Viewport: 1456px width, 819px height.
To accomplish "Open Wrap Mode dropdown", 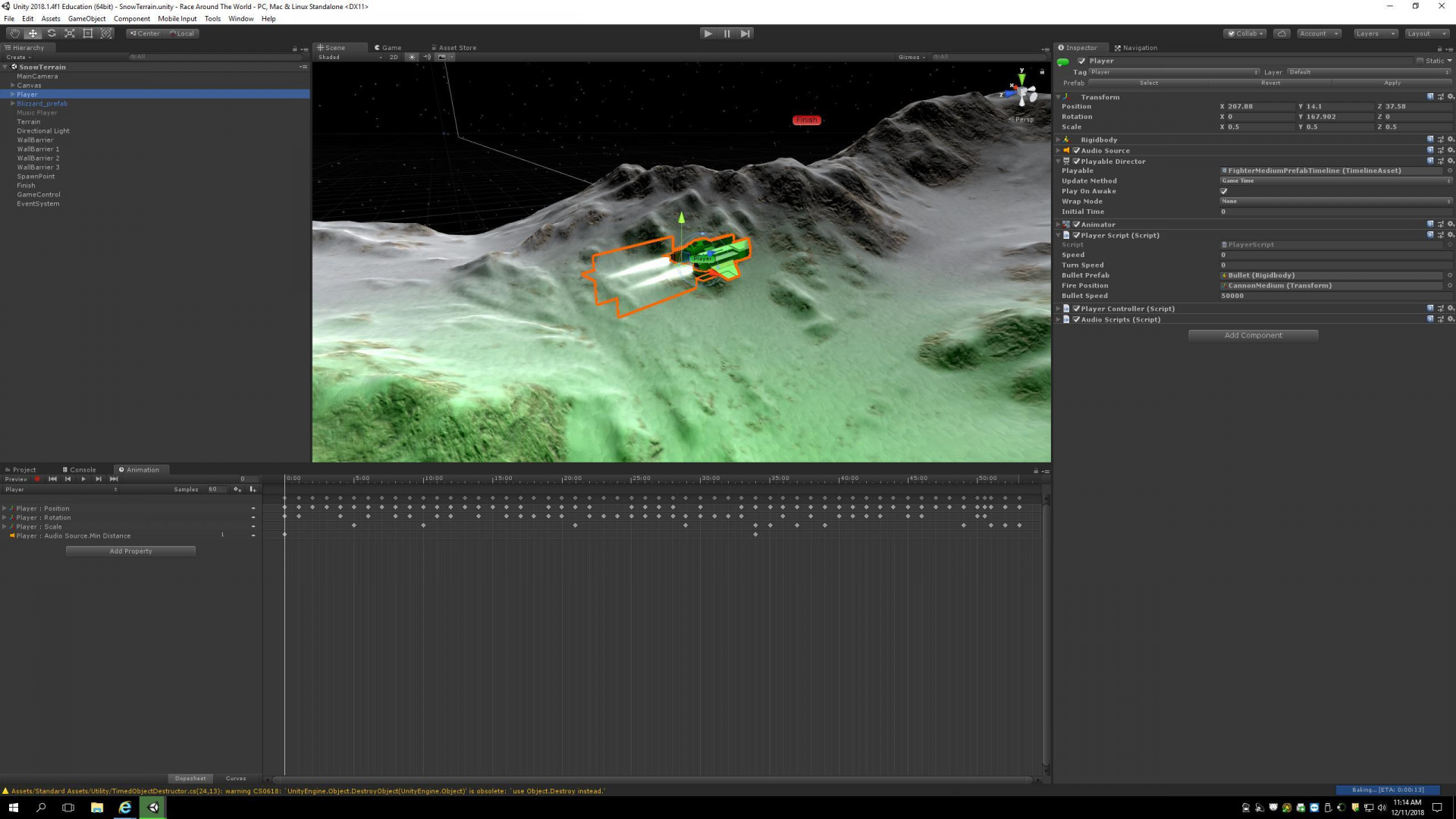I will click(1335, 201).
